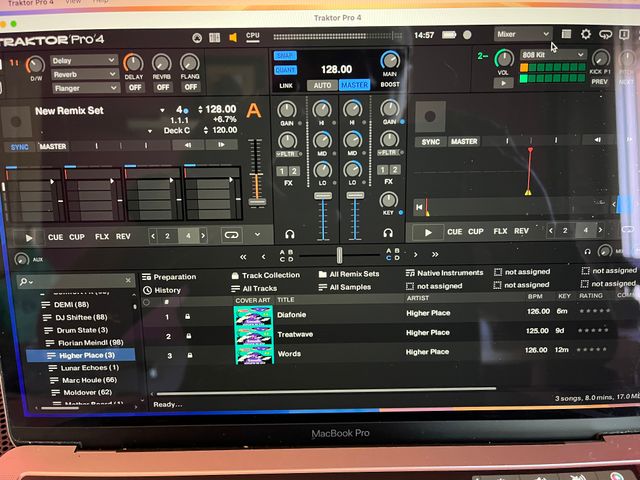
Task: Open the All Remix Sets folder
Action: coord(349,274)
